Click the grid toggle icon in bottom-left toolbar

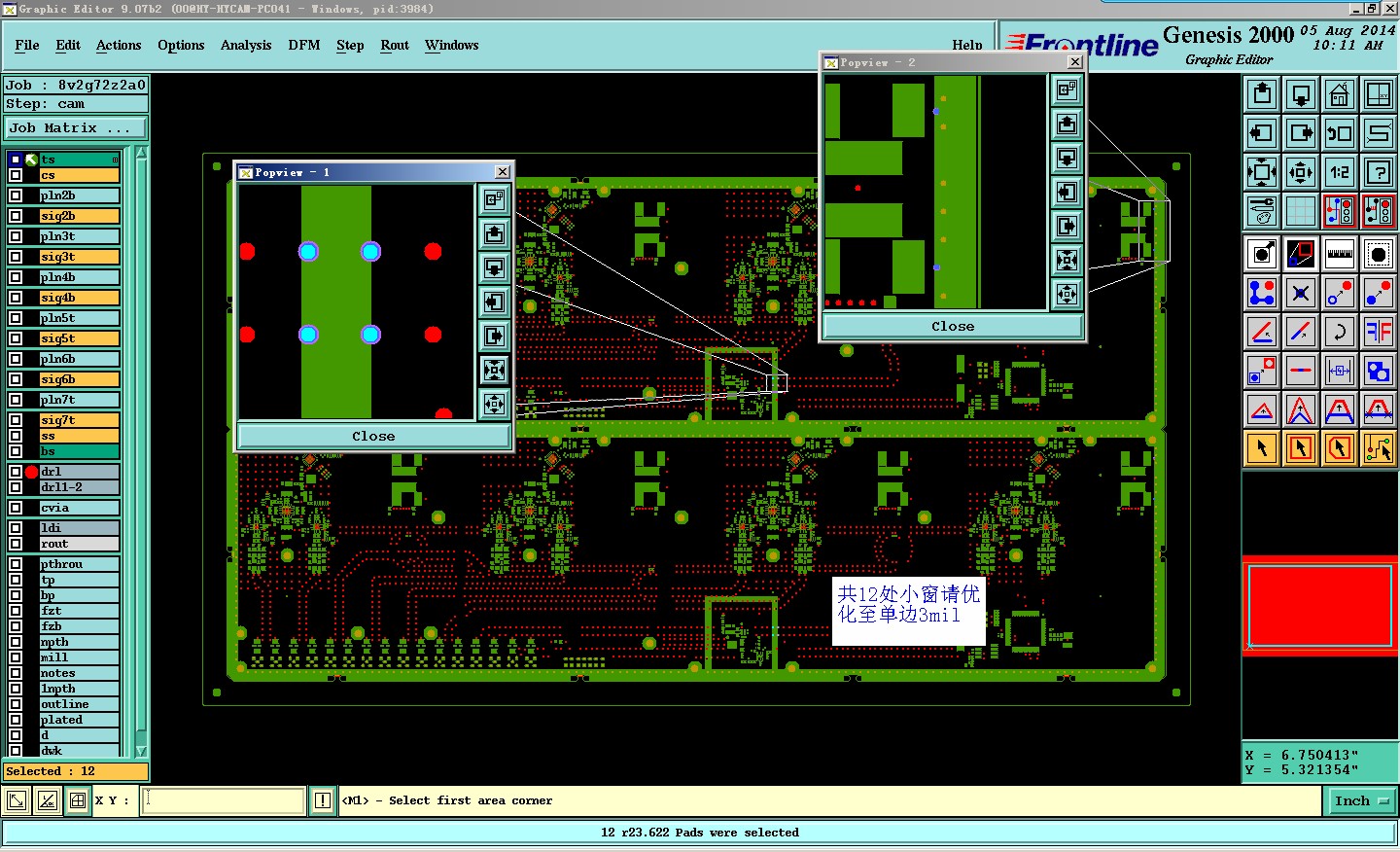coord(78,800)
